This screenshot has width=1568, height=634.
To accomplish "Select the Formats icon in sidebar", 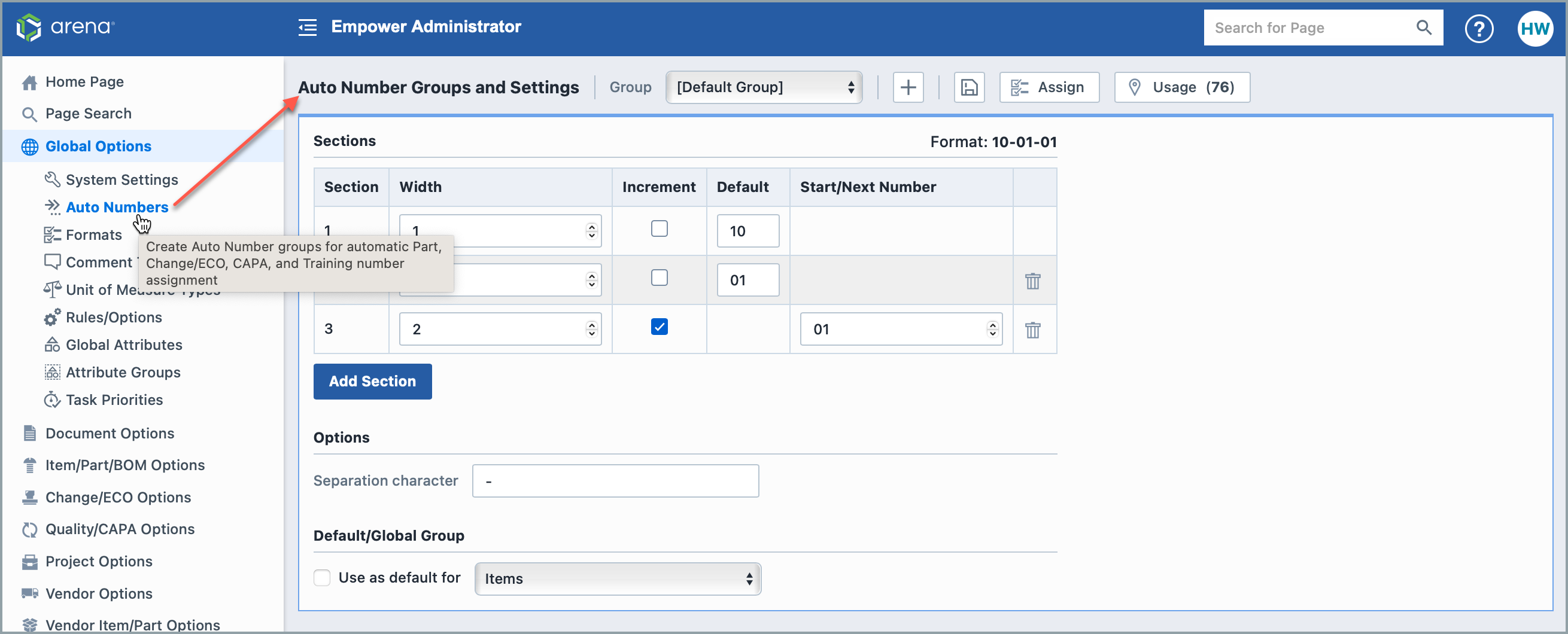I will [52, 234].
